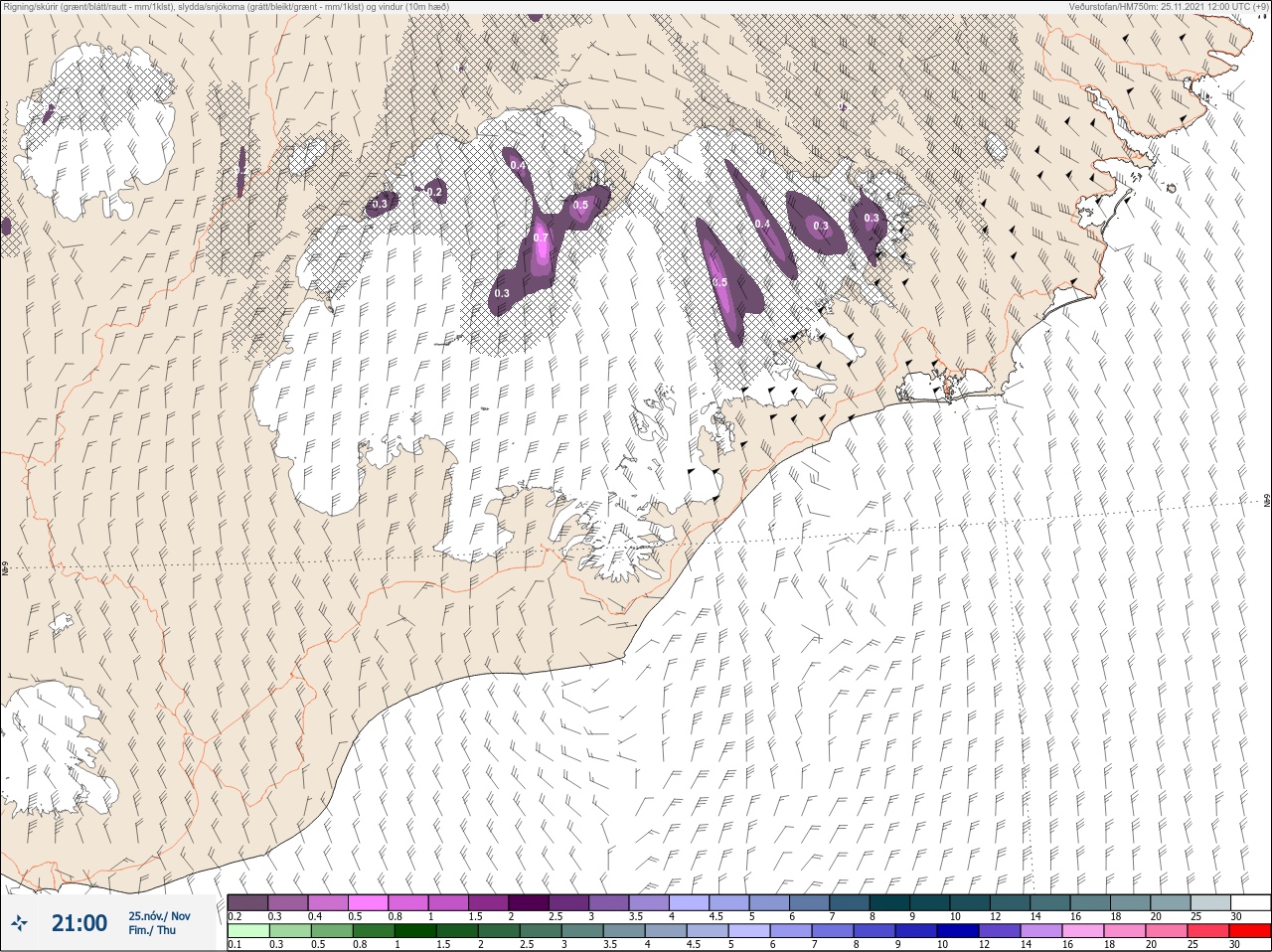This screenshot has height=952, width=1272.
Task: Click the 'Fim./ Thu' weekday text
Action: click(x=152, y=930)
